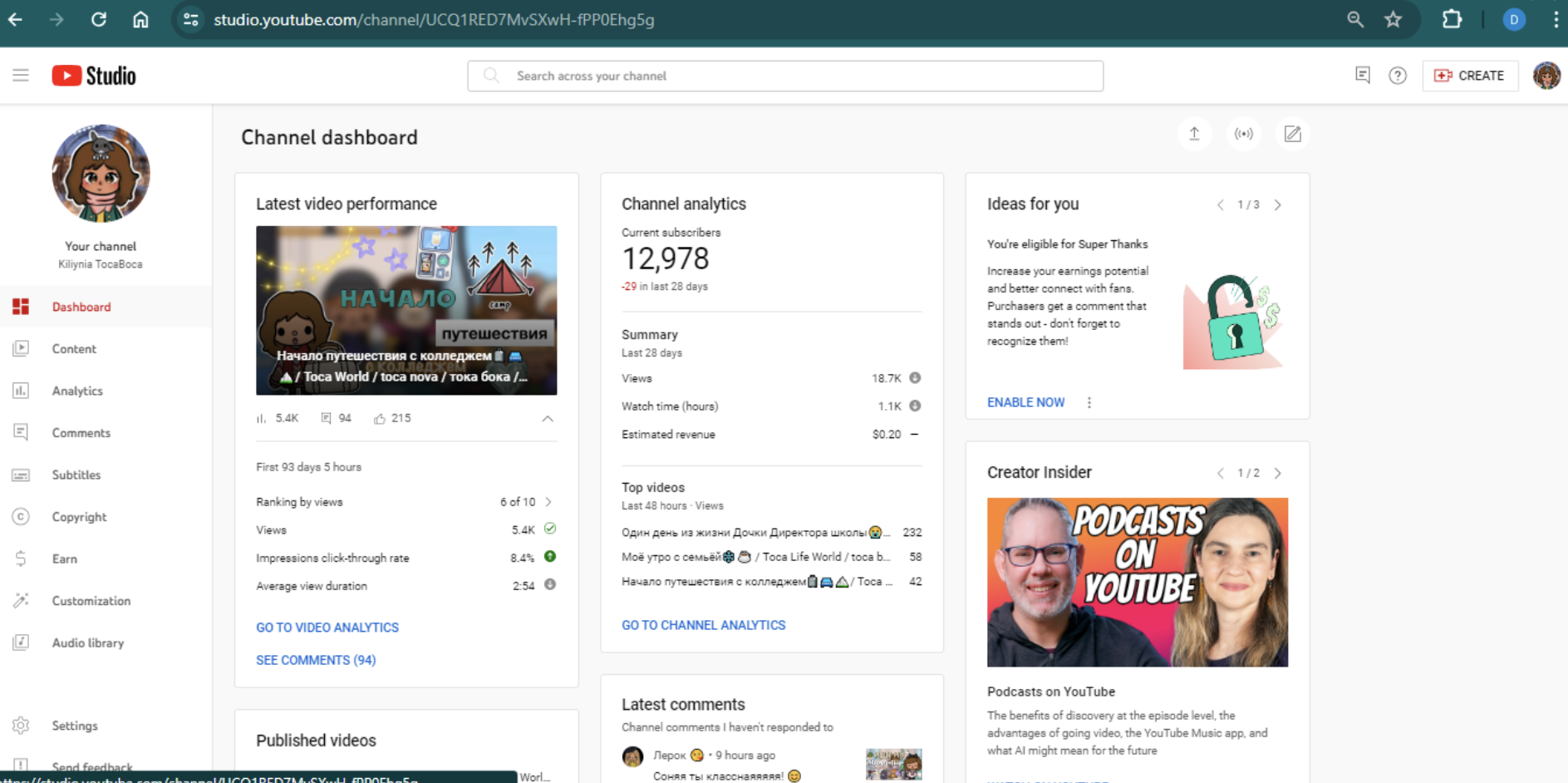Click the average view duration indicator icon
This screenshot has height=783, width=1568.
(550, 584)
